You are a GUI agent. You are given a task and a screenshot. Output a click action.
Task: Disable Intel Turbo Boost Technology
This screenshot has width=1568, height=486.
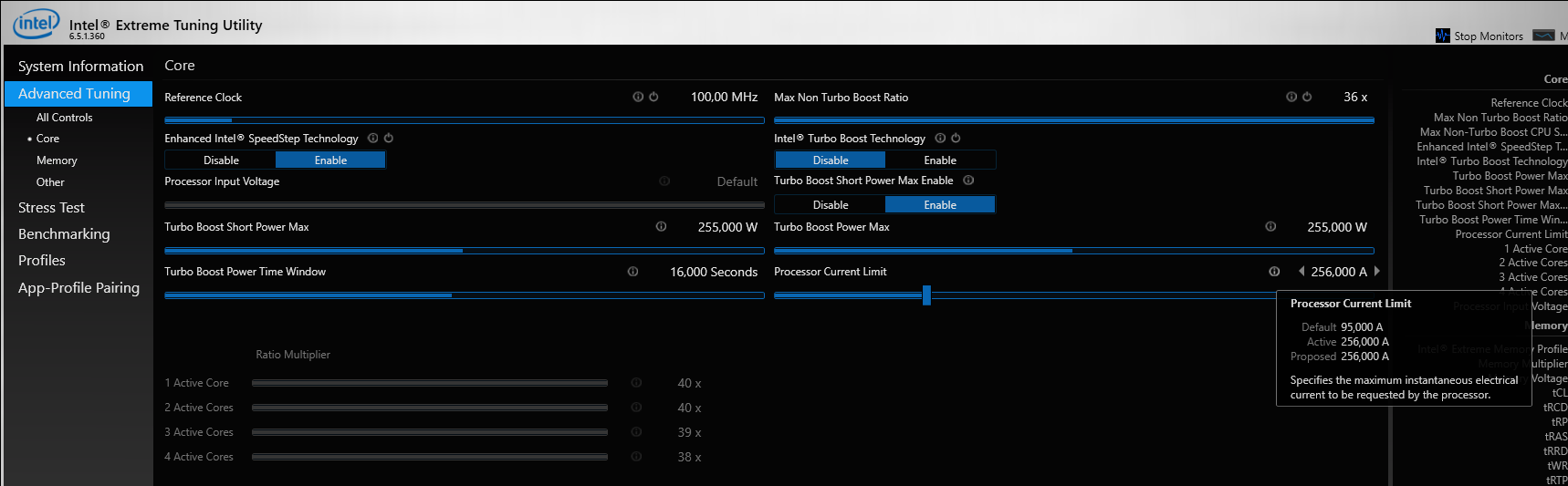pos(831,160)
